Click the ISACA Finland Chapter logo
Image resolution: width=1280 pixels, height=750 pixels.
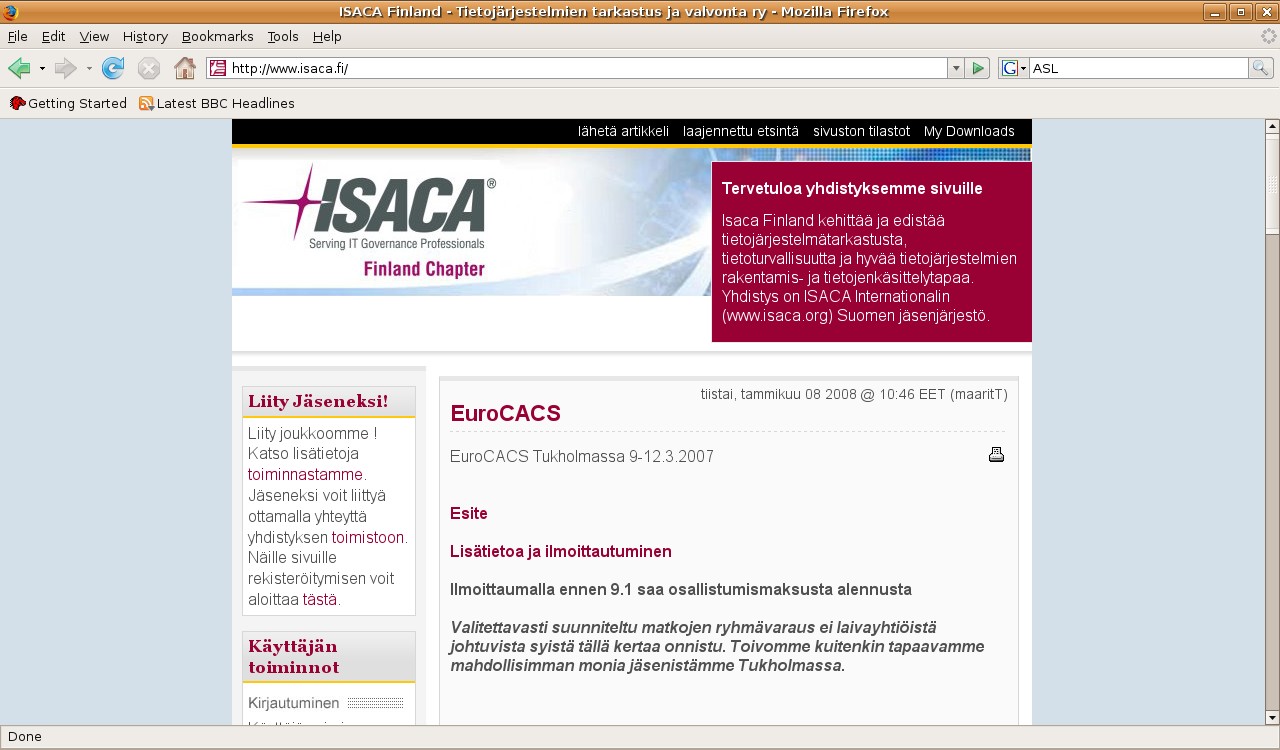pyautogui.click(x=370, y=222)
